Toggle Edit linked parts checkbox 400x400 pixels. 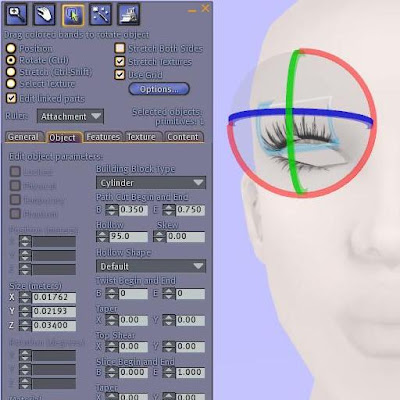11,98
